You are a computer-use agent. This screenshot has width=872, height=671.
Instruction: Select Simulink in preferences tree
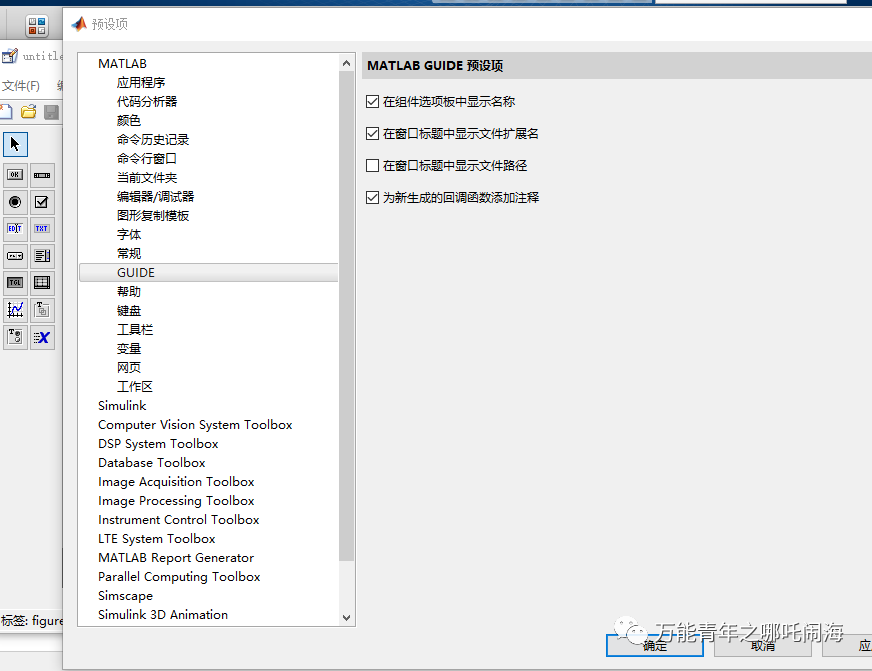click(122, 406)
